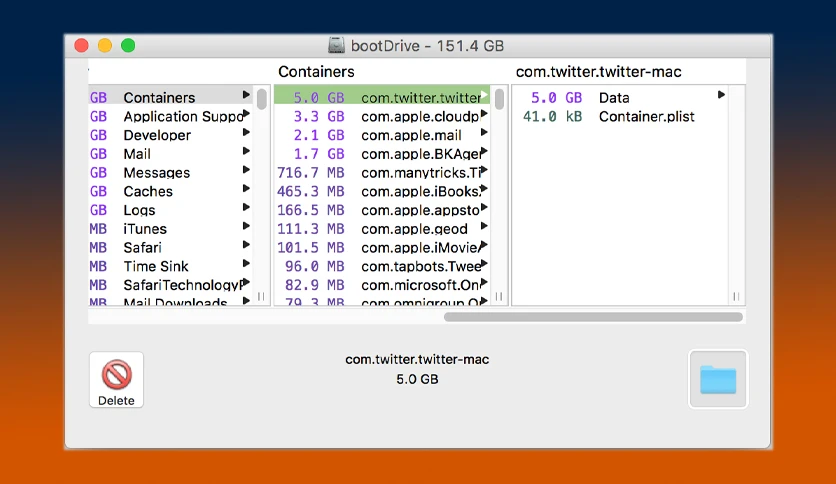Screen dimensions: 836x484
Task: Select the Time Sink row
Action: [171, 266]
